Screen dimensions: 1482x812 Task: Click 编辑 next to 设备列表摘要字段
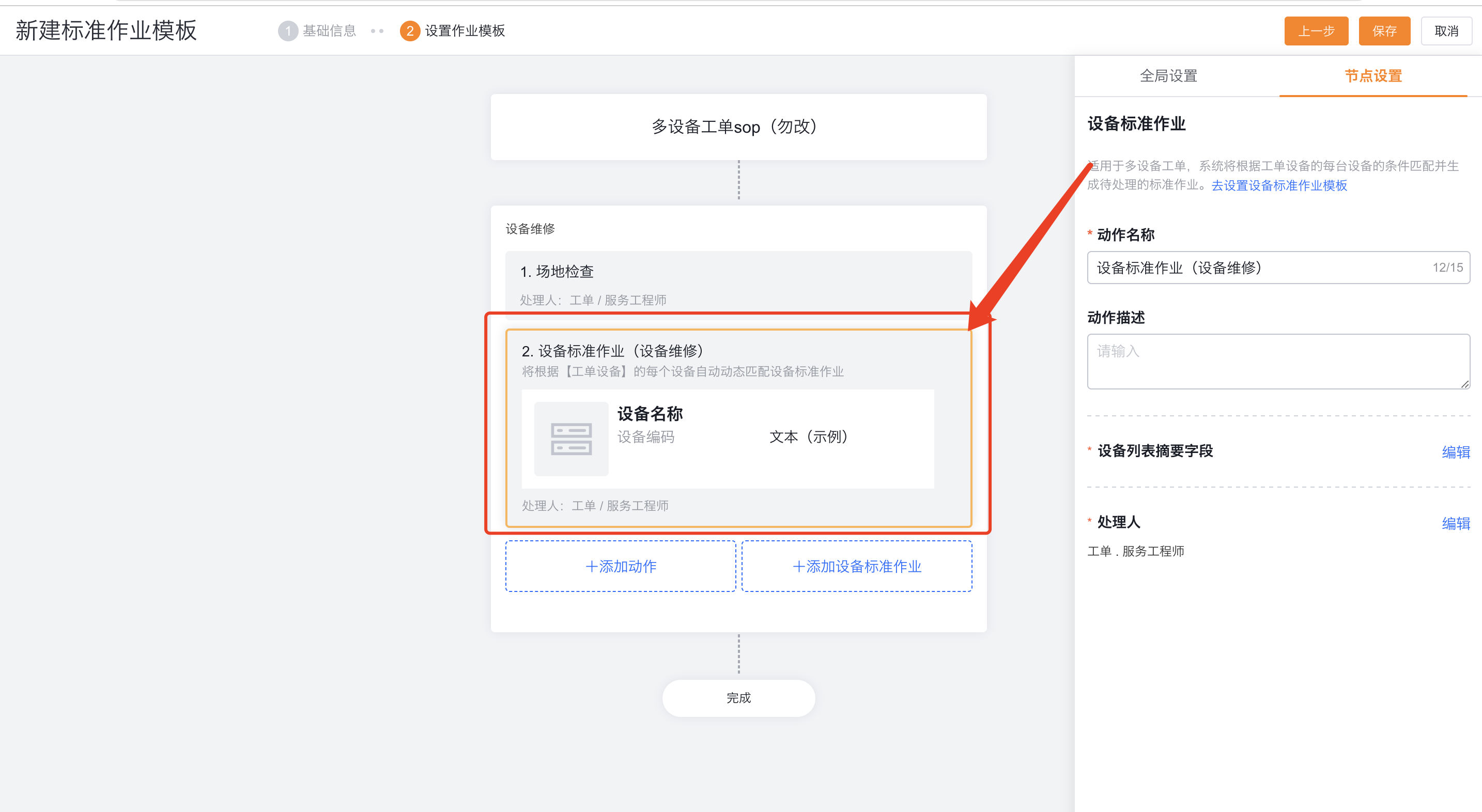tap(1456, 452)
